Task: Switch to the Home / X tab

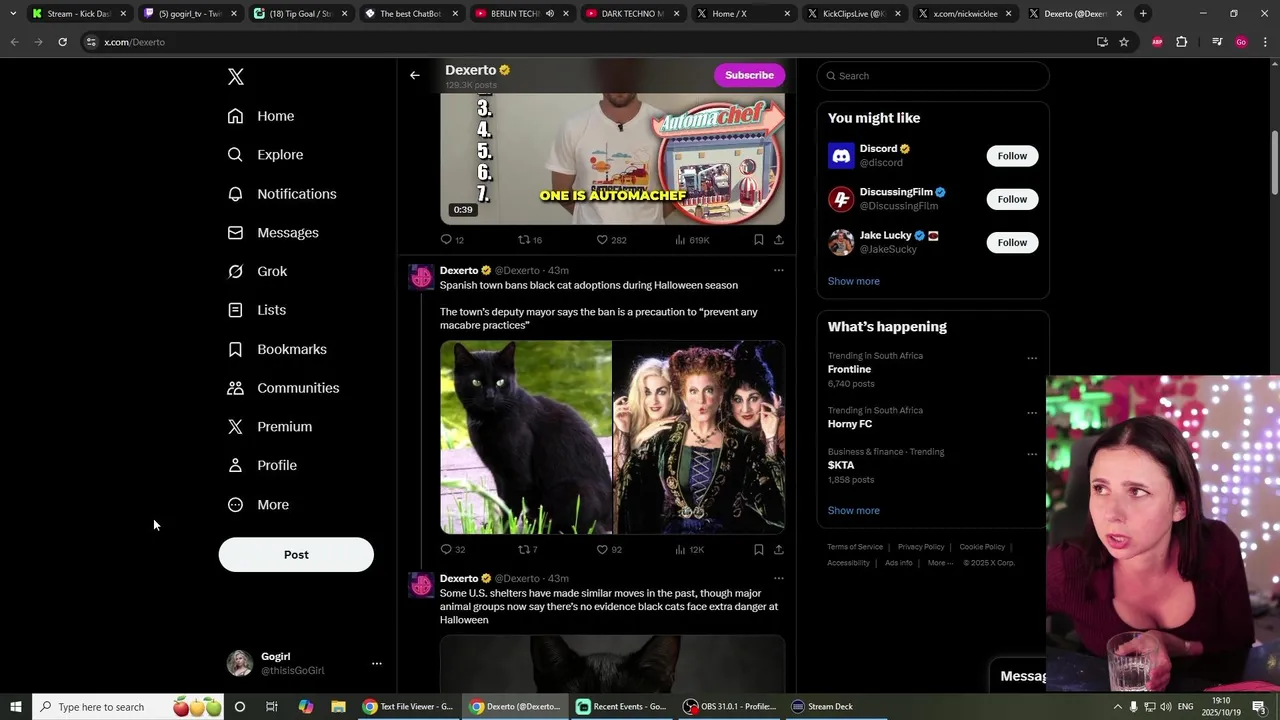Action: (x=729, y=14)
